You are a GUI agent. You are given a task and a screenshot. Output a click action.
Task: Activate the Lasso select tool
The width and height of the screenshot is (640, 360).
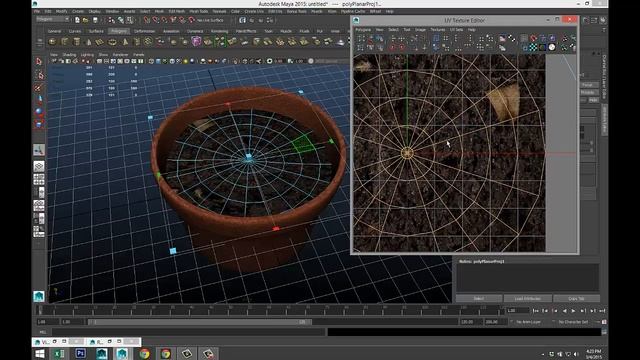coord(39,75)
